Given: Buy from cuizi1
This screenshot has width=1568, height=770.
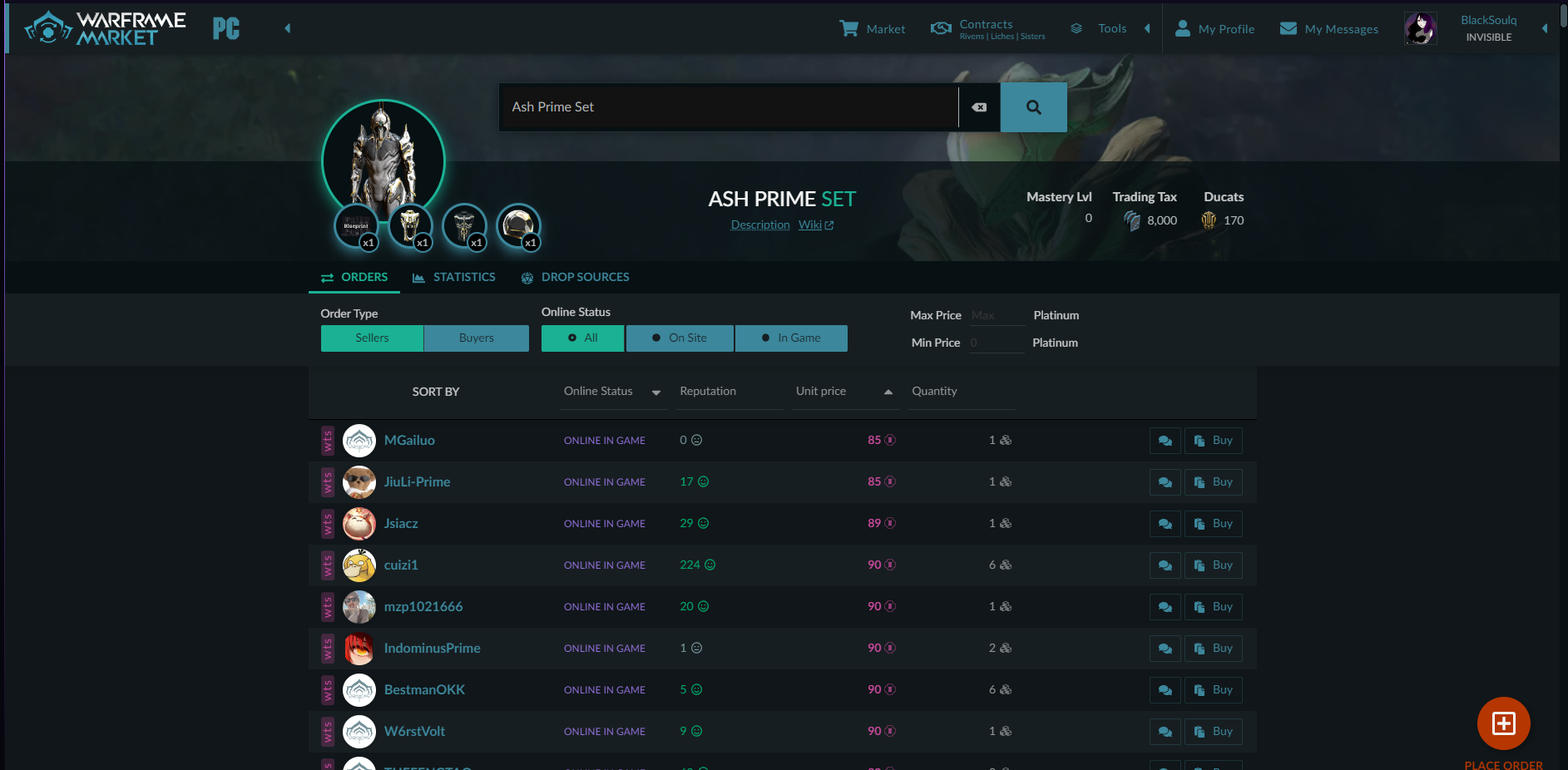Looking at the screenshot, I should click(x=1214, y=565).
